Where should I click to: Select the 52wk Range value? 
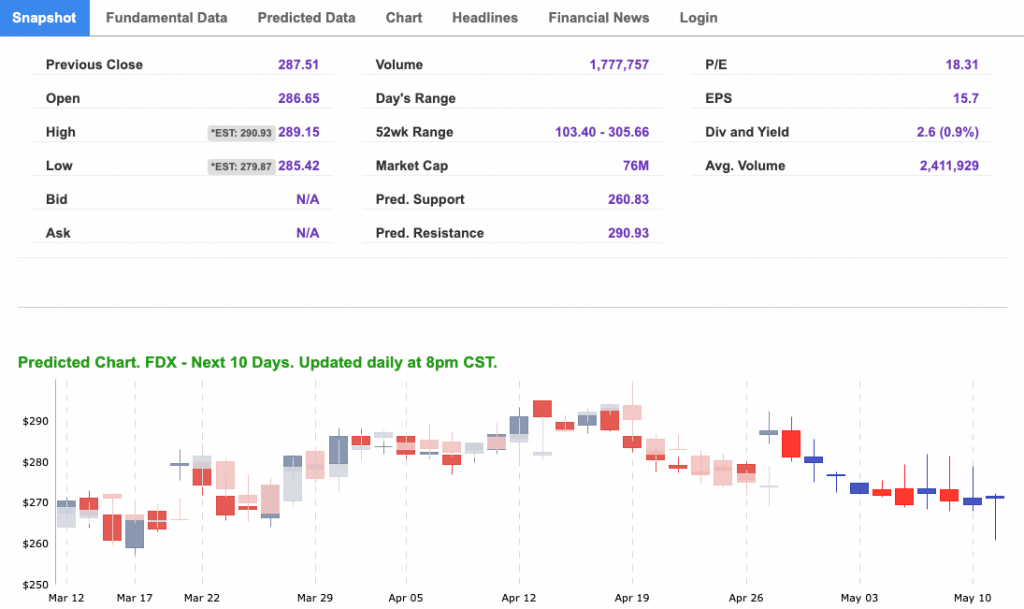click(601, 132)
